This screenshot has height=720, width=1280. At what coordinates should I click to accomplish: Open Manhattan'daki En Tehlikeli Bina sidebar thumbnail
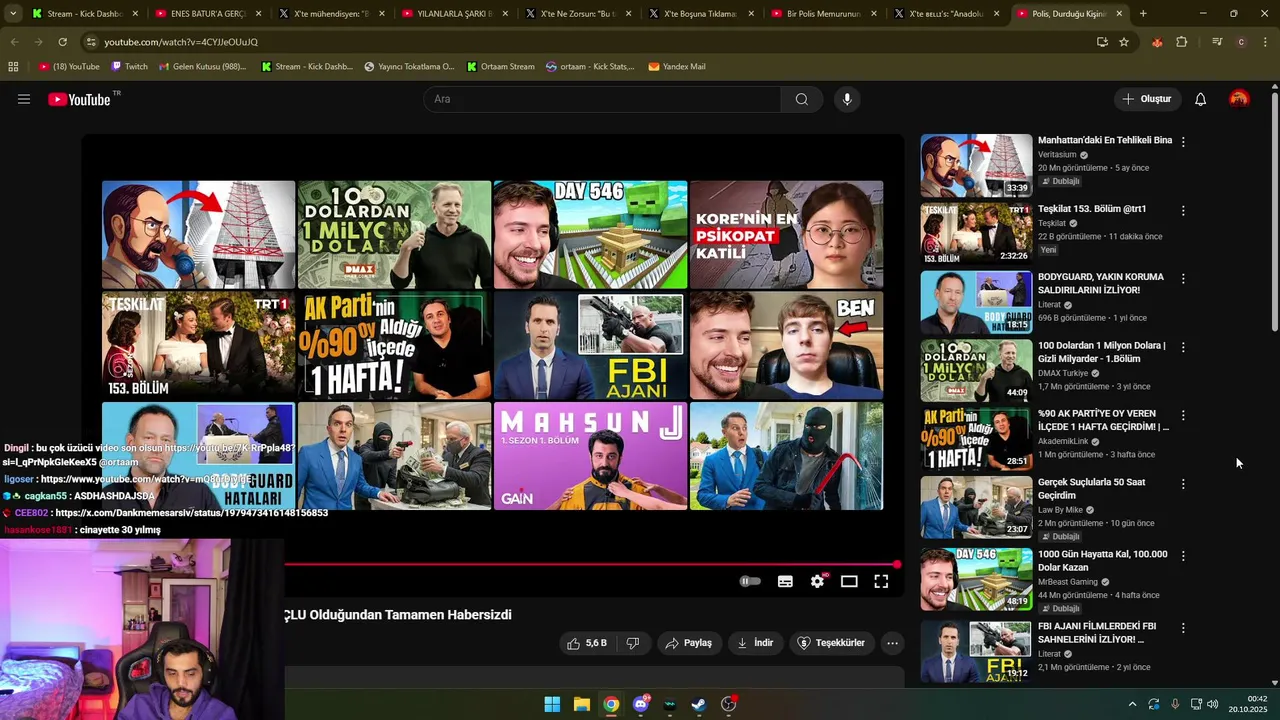976,165
